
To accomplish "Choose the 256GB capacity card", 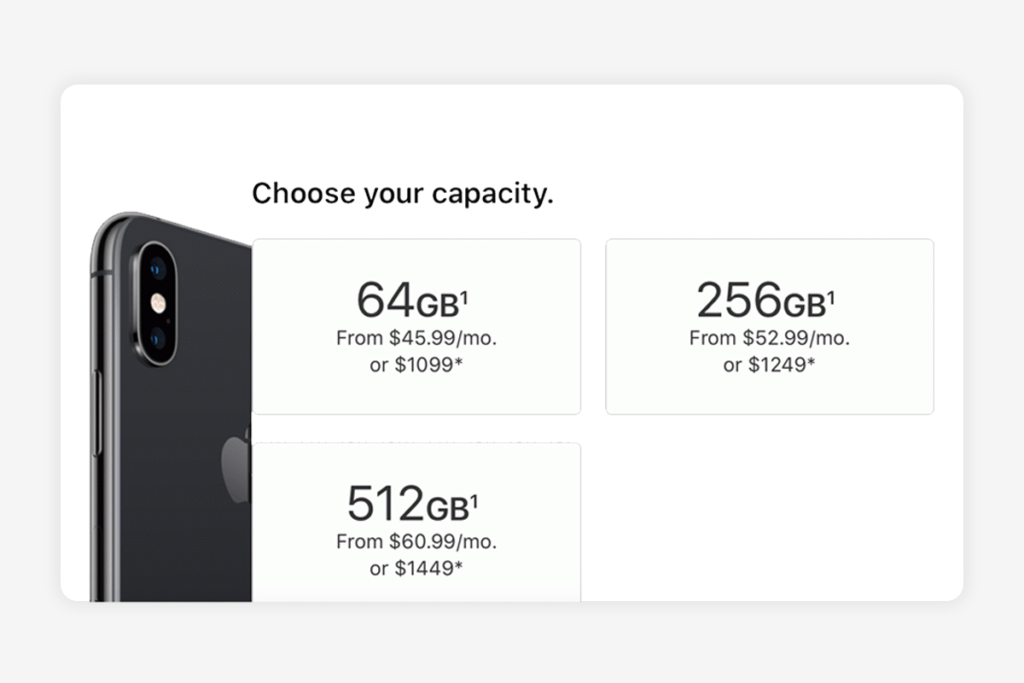I will point(769,326).
